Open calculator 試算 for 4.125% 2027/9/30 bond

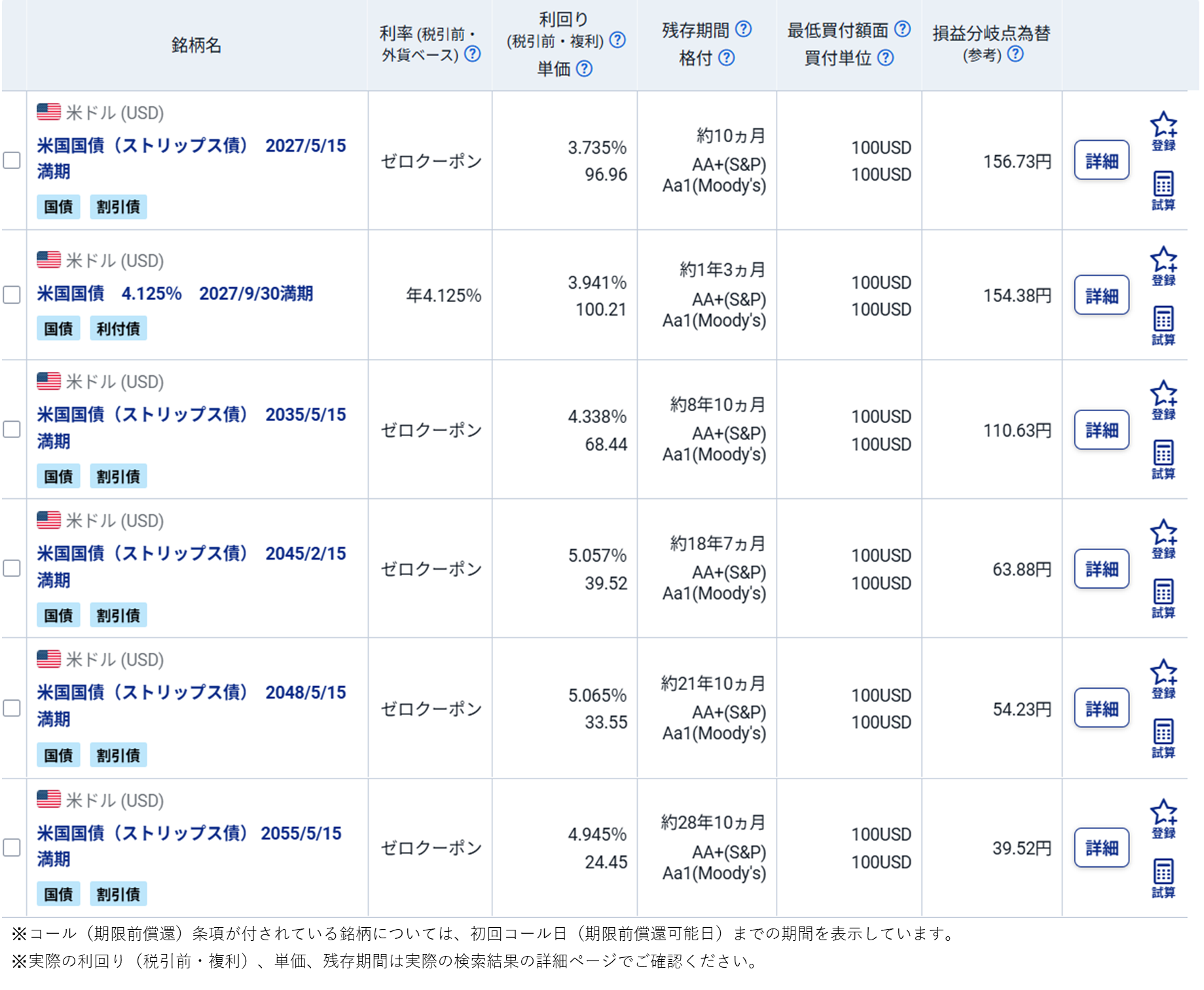point(1163,326)
